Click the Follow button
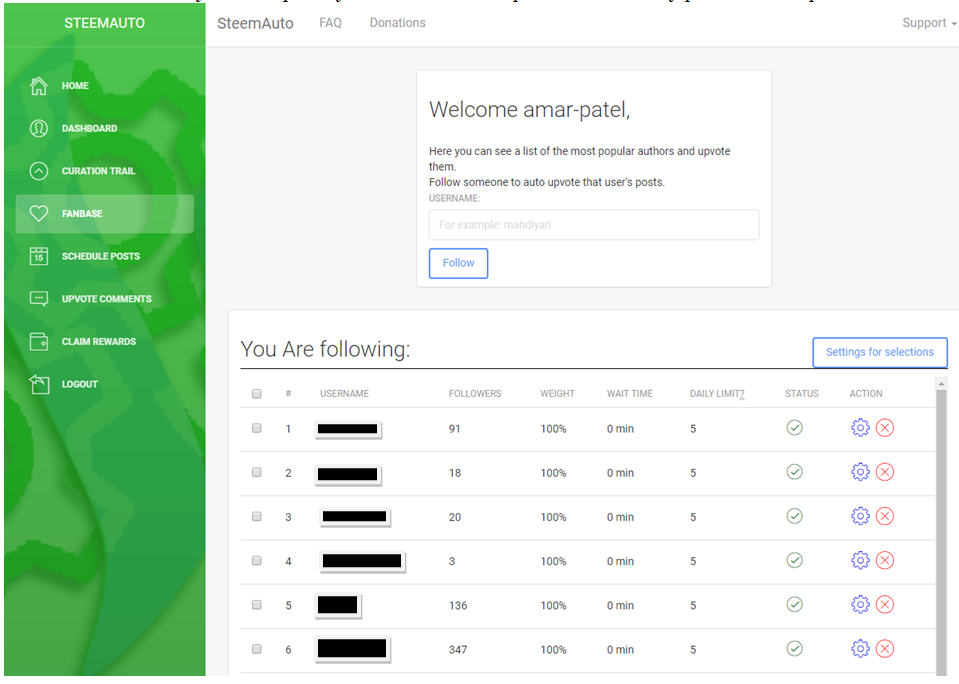The width and height of the screenshot is (959, 684). (x=458, y=263)
